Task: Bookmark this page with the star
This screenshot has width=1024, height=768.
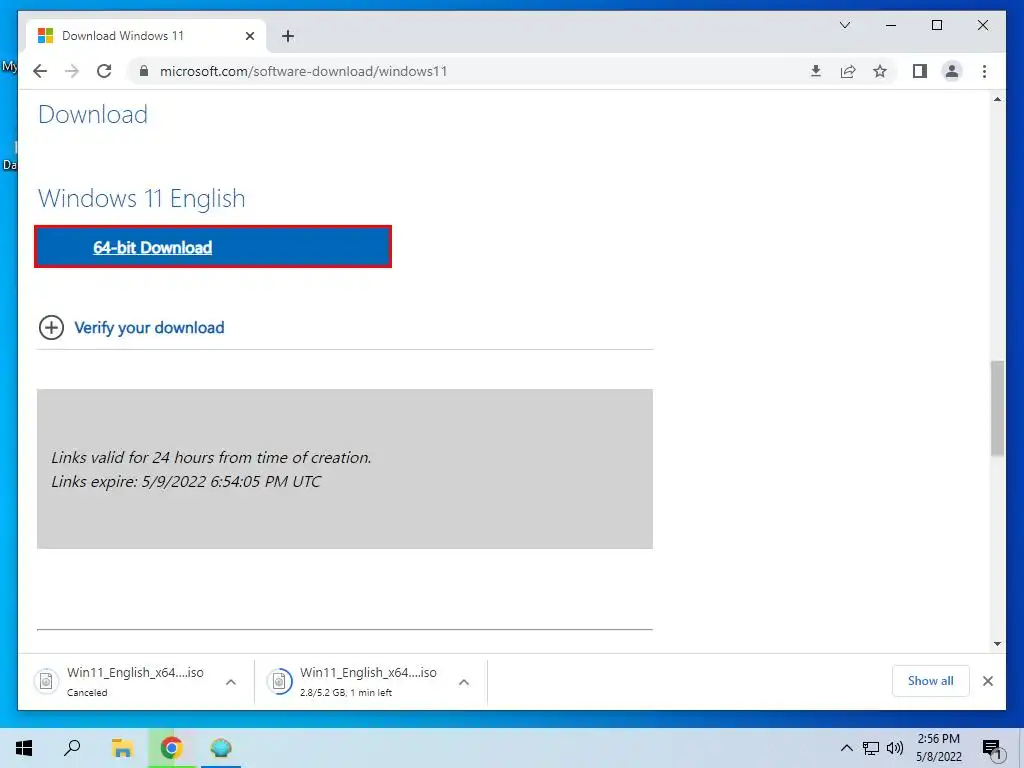Action: point(880,71)
